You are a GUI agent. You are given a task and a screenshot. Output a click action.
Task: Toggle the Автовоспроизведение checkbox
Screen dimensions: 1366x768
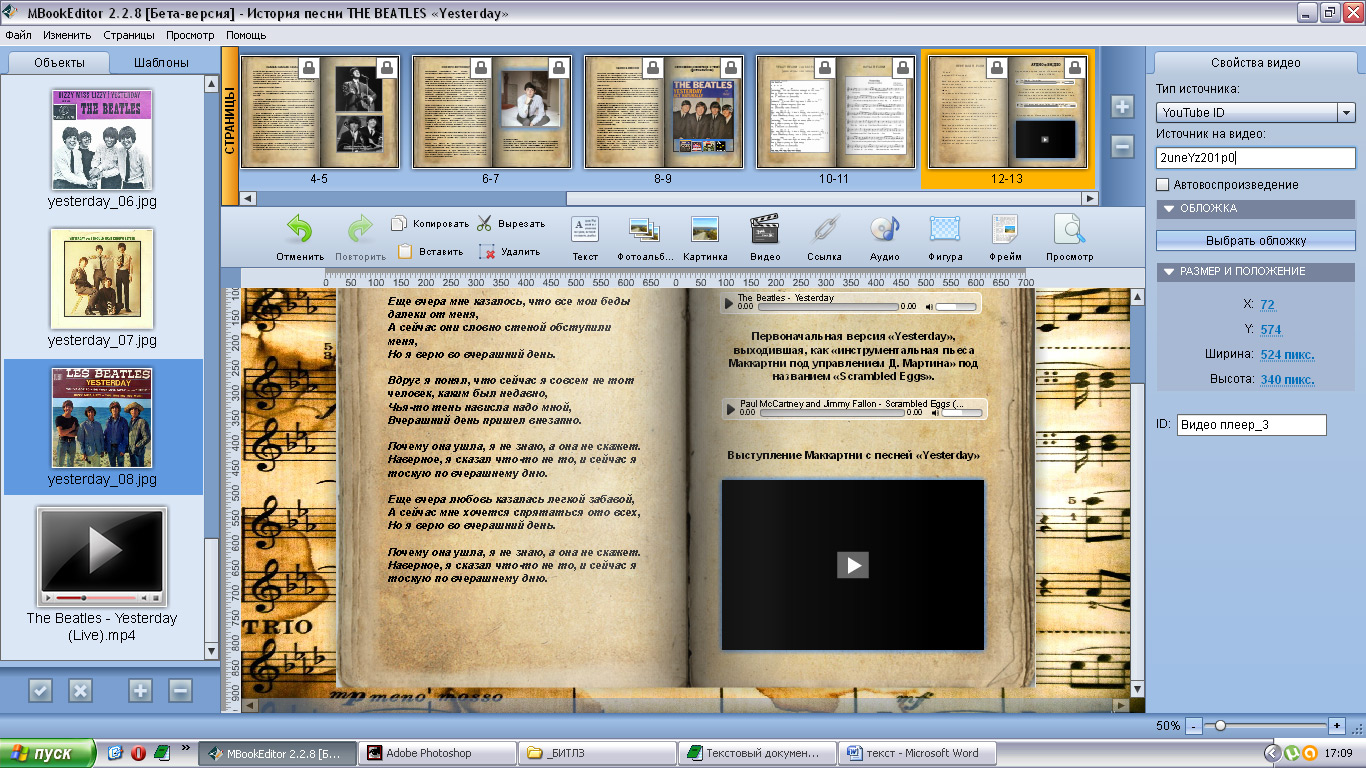point(1162,185)
